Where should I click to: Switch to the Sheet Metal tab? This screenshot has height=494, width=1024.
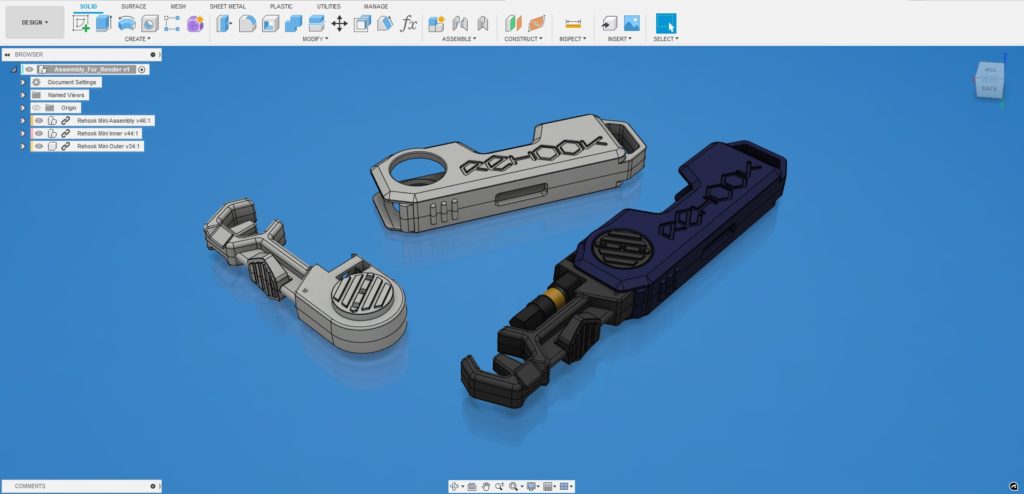[x=228, y=7]
